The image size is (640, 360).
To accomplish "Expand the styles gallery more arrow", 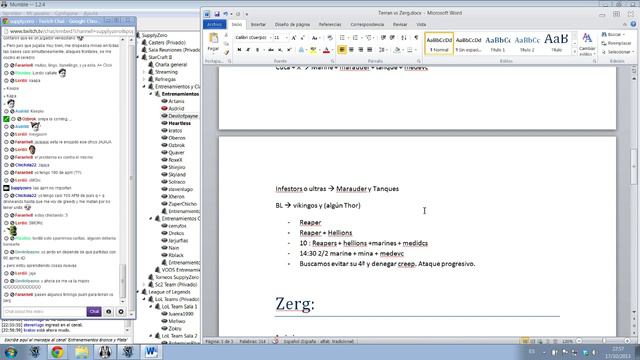I will [x=575, y=52].
